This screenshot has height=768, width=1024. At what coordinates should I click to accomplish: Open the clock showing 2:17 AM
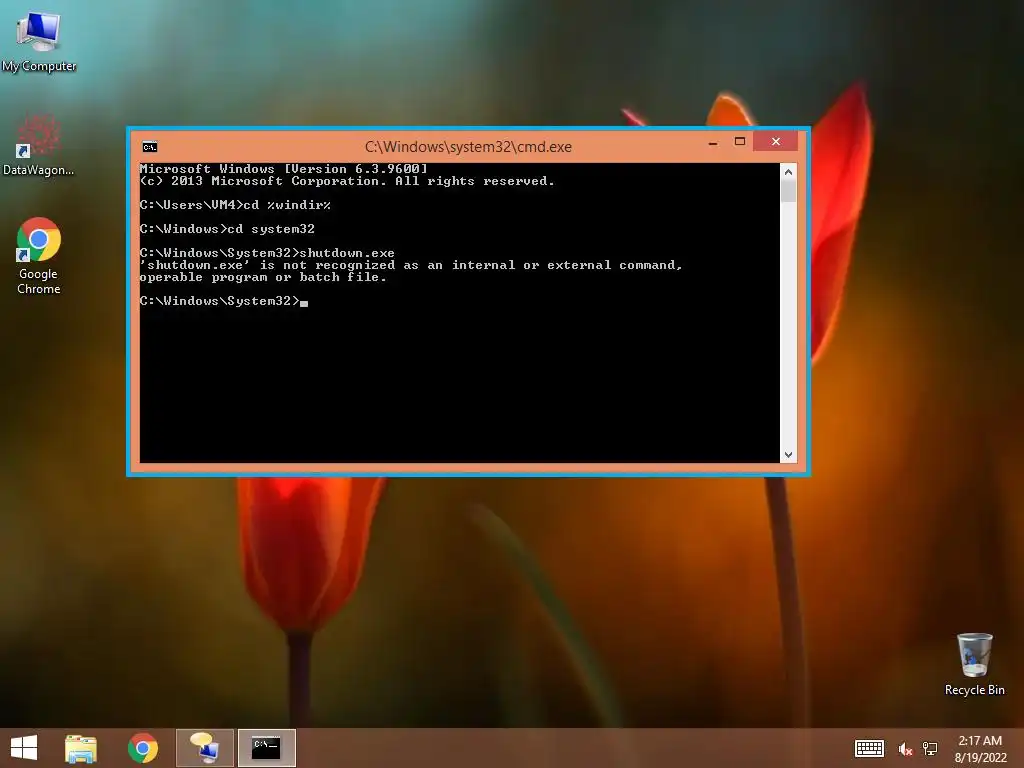click(980, 748)
